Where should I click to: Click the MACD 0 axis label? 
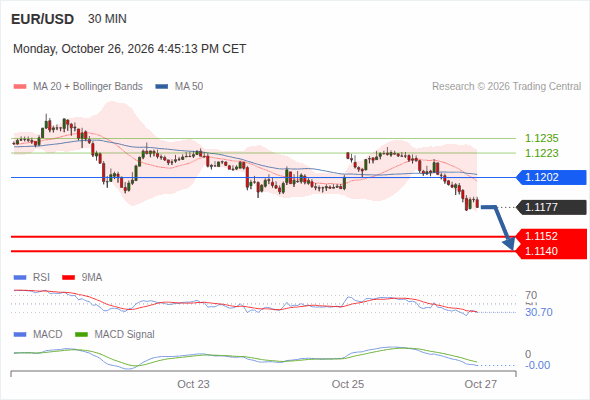tap(528, 354)
